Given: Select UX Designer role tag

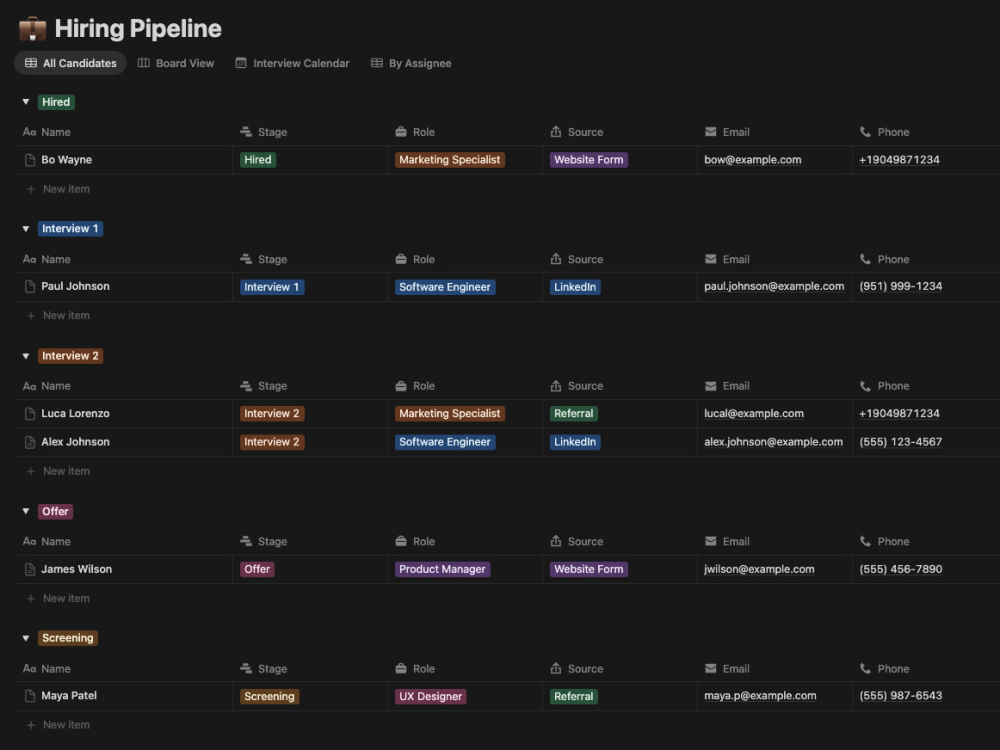Looking at the screenshot, I should coord(430,696).
